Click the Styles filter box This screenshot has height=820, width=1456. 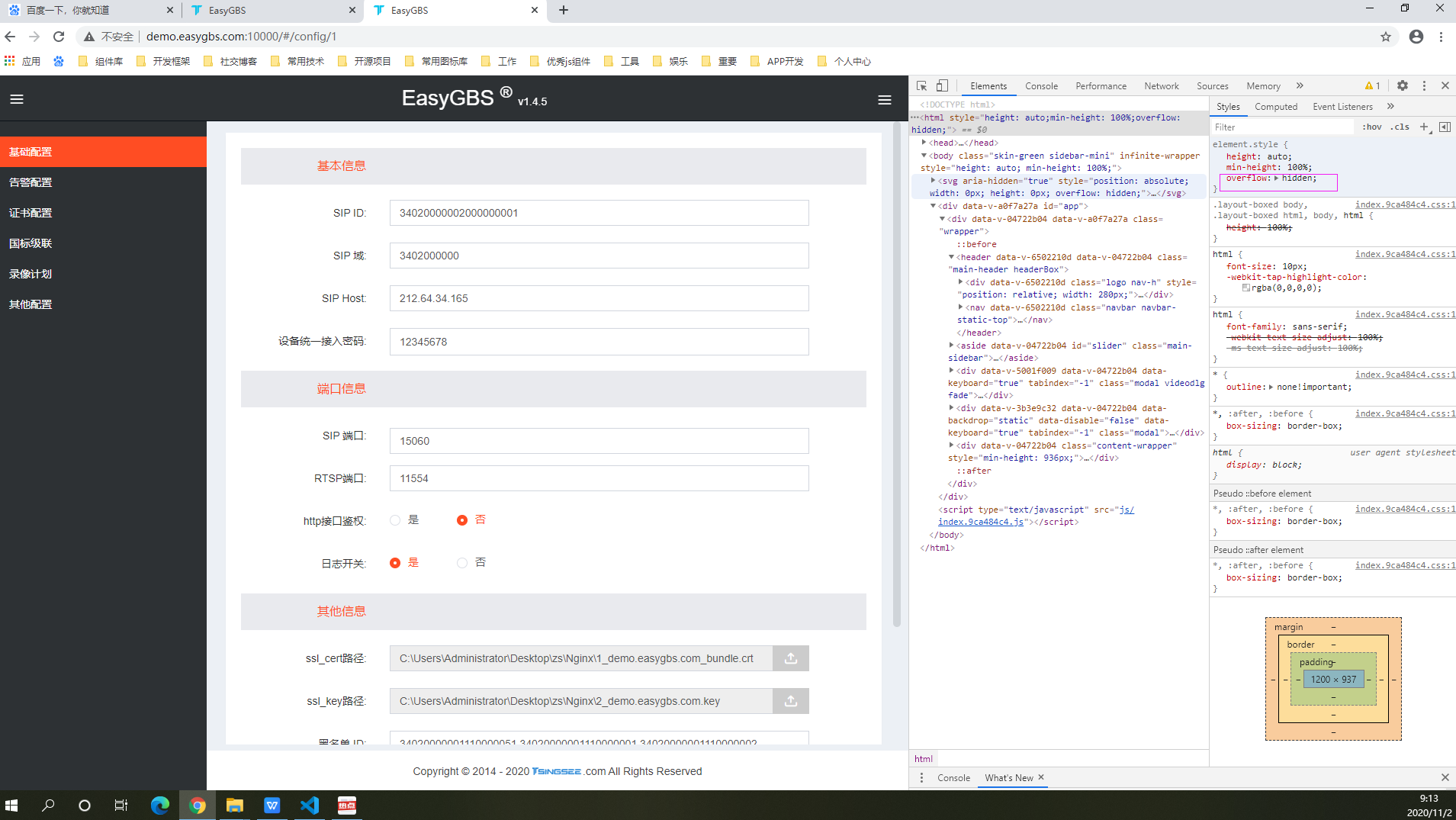(1284, 127)
